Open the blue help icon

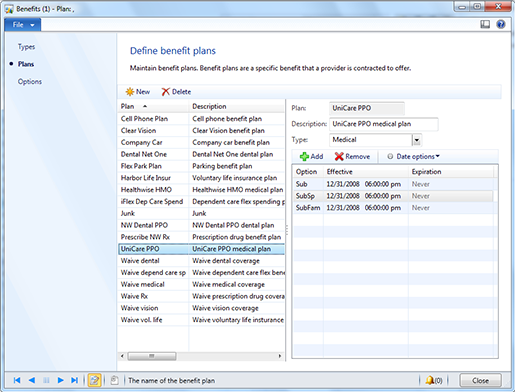pyautogui.click(x=501, y=24)
